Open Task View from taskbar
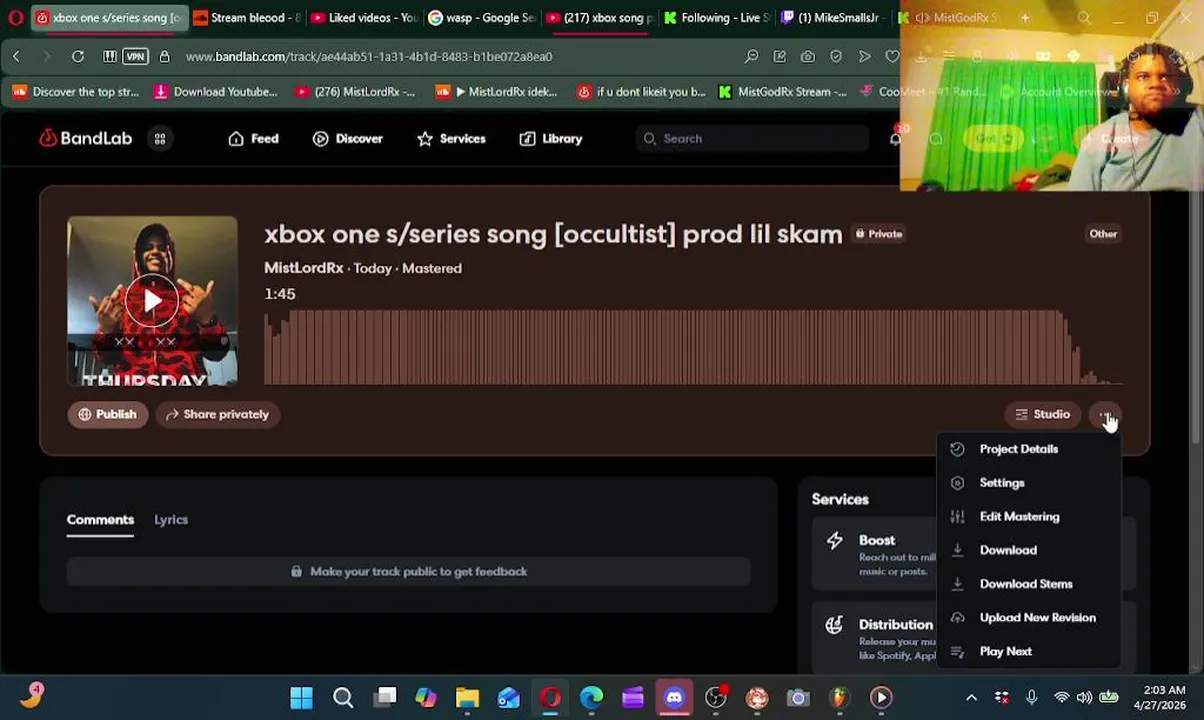Image resolution: width=1204 pixels, height=720 pixels. 385,698
